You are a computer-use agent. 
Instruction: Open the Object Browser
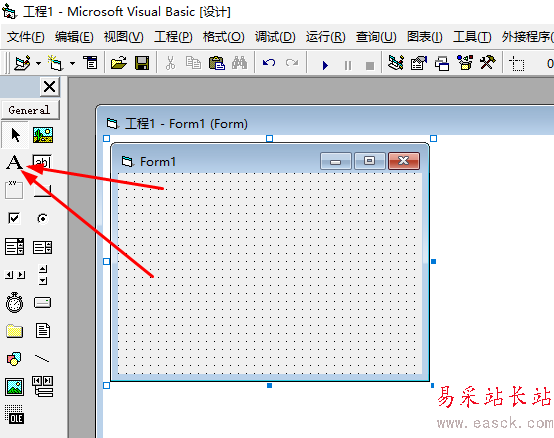(x=465, y=63)
